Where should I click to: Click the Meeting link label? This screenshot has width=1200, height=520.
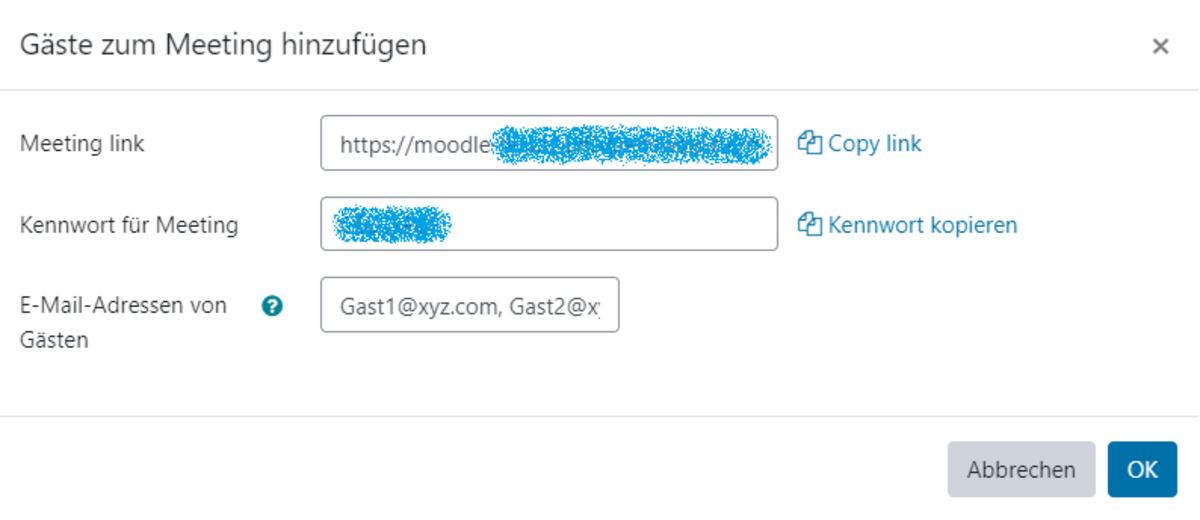coord(82,144)
